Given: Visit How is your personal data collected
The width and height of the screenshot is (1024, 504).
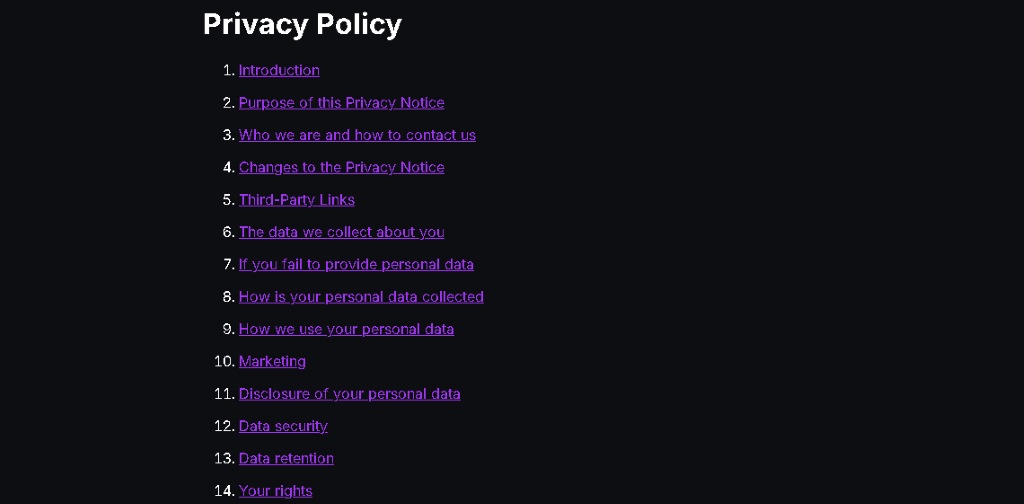Looking at the screenshot, I should pos(361,296).
